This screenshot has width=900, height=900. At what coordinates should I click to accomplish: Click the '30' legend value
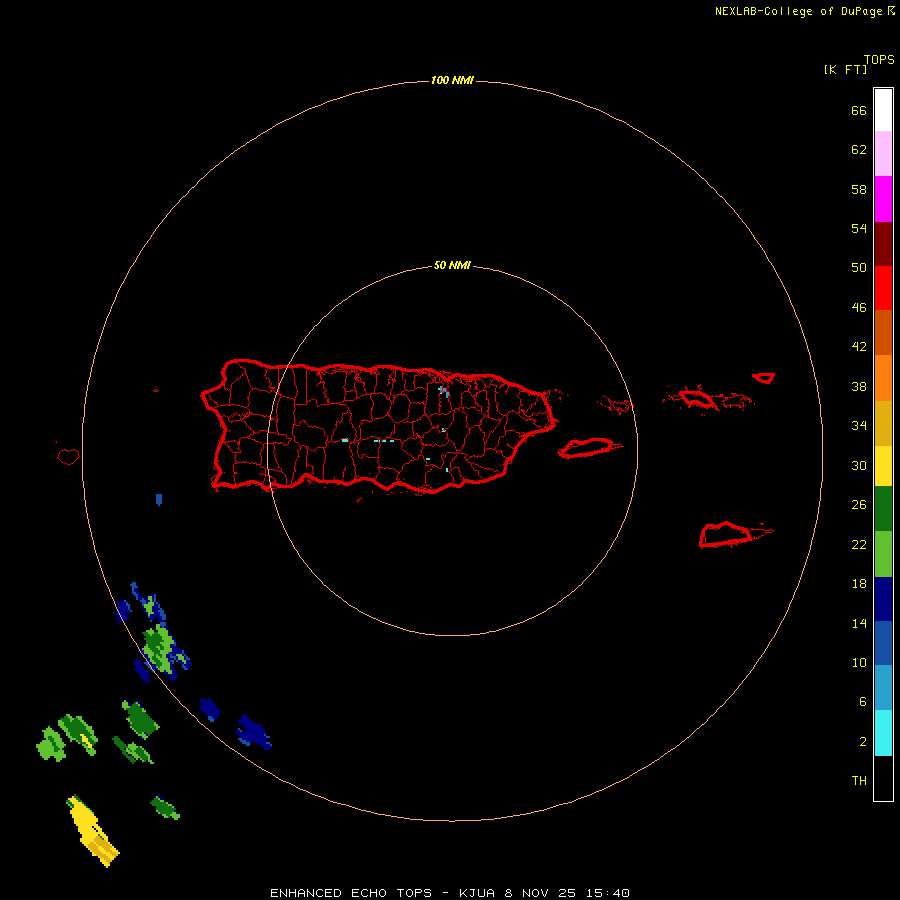859,465
